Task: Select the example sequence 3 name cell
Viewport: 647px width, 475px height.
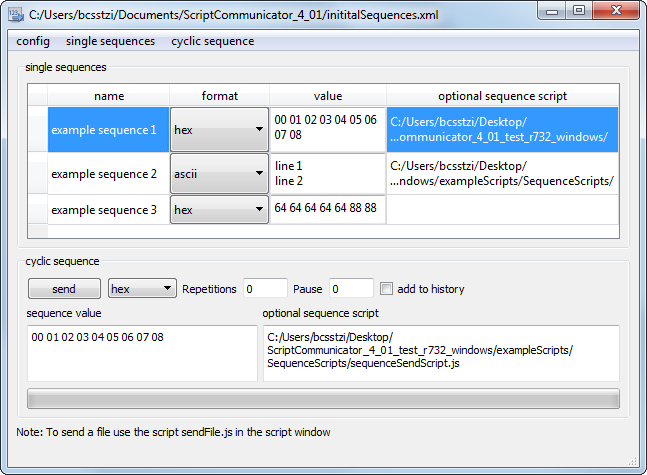Action: (x=109, y=210)
